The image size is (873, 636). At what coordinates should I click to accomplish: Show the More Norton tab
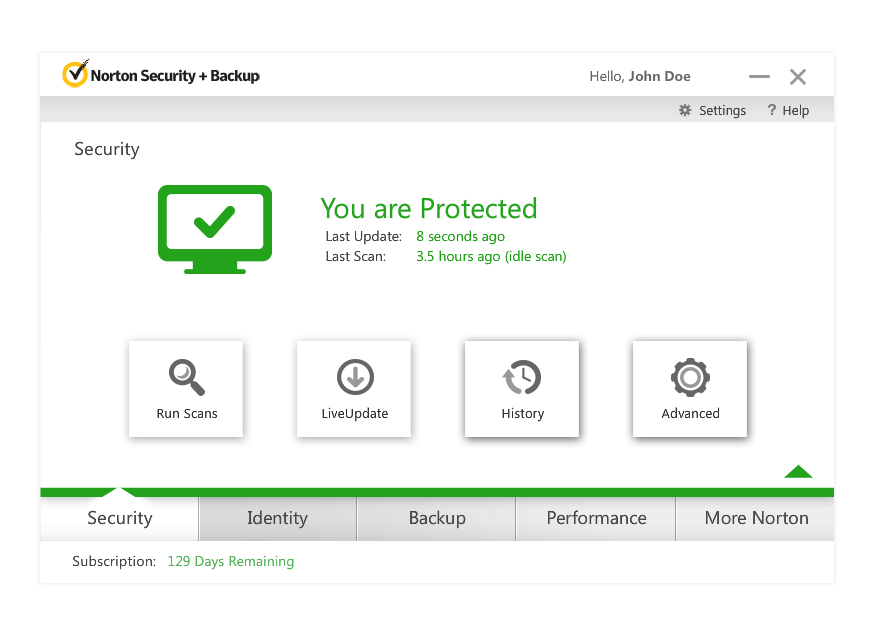click(756, 518)
